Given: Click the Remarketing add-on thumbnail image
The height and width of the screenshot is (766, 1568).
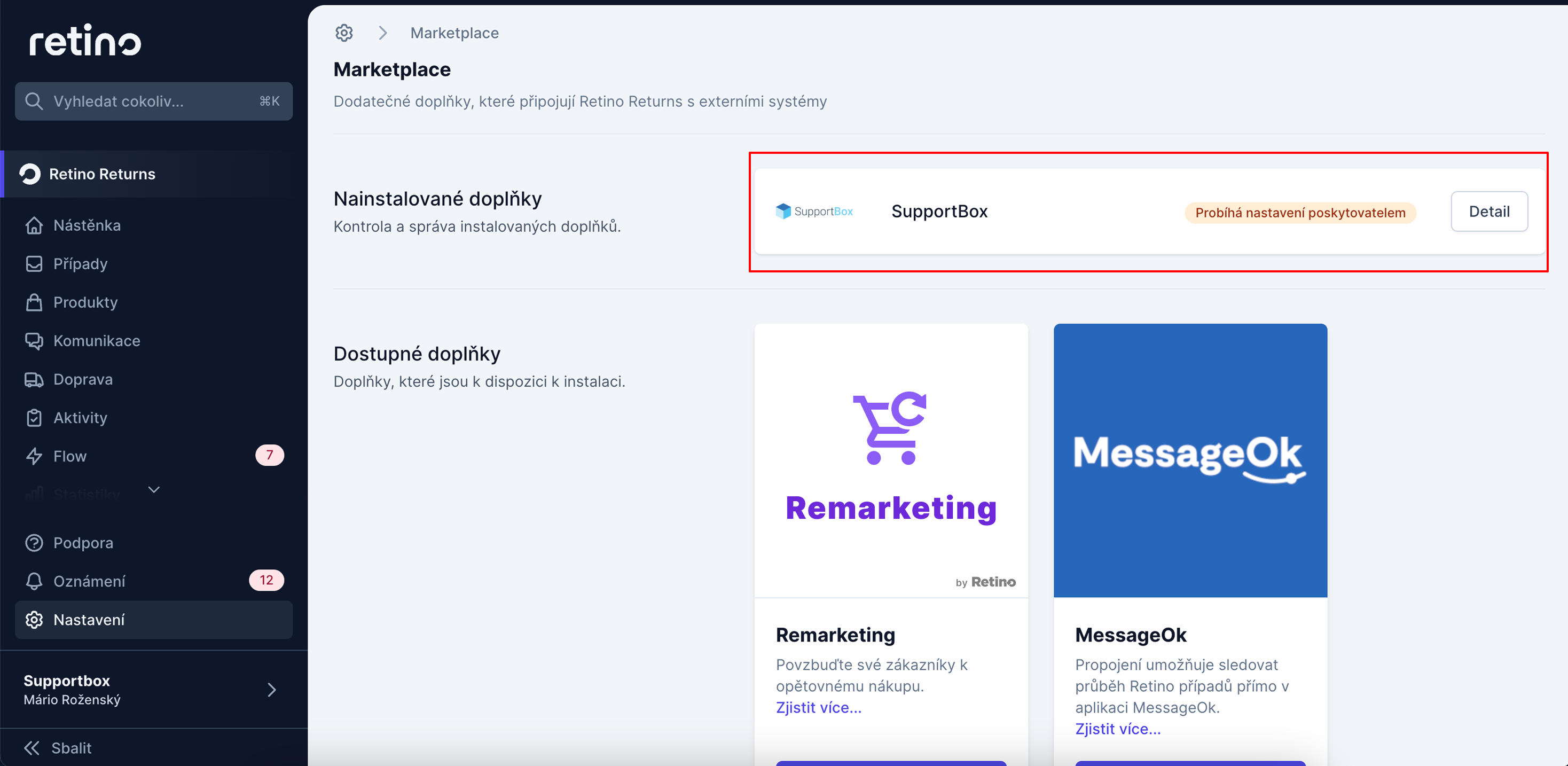Looking at the screenshot, I should coord(891,460).
